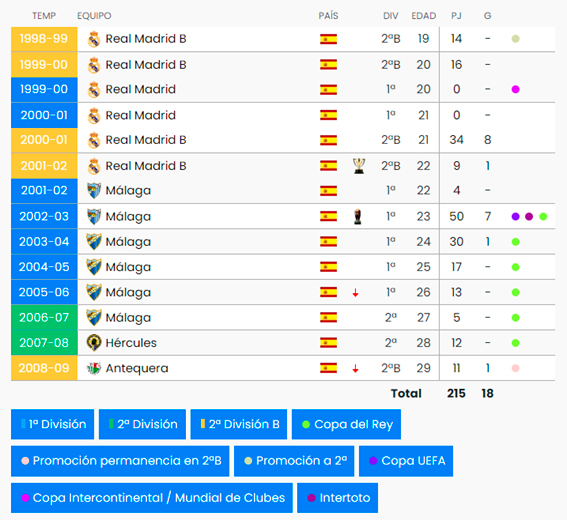The height and width of the screenshot is (520, 567).
Task: Click the 1998-99 season cell
Action: point(44,39)
